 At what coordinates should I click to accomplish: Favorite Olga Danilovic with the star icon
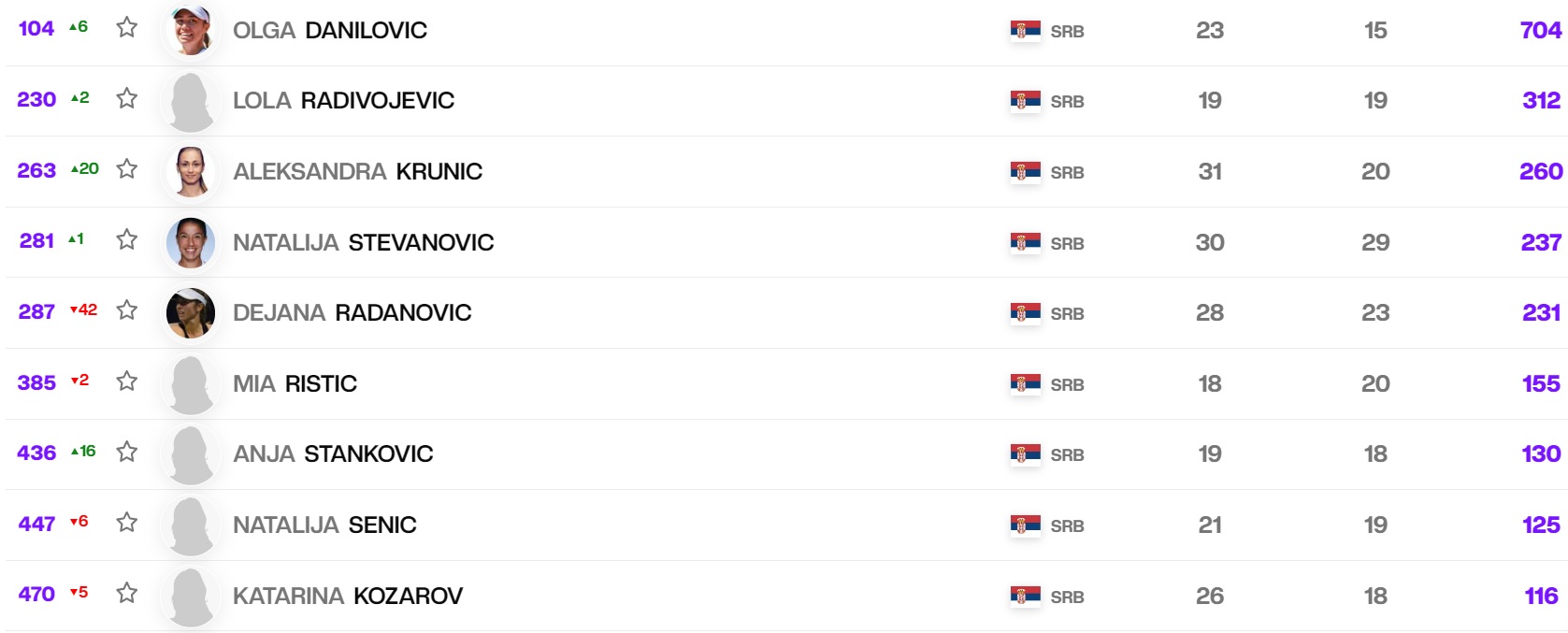(x=127, y=27)
